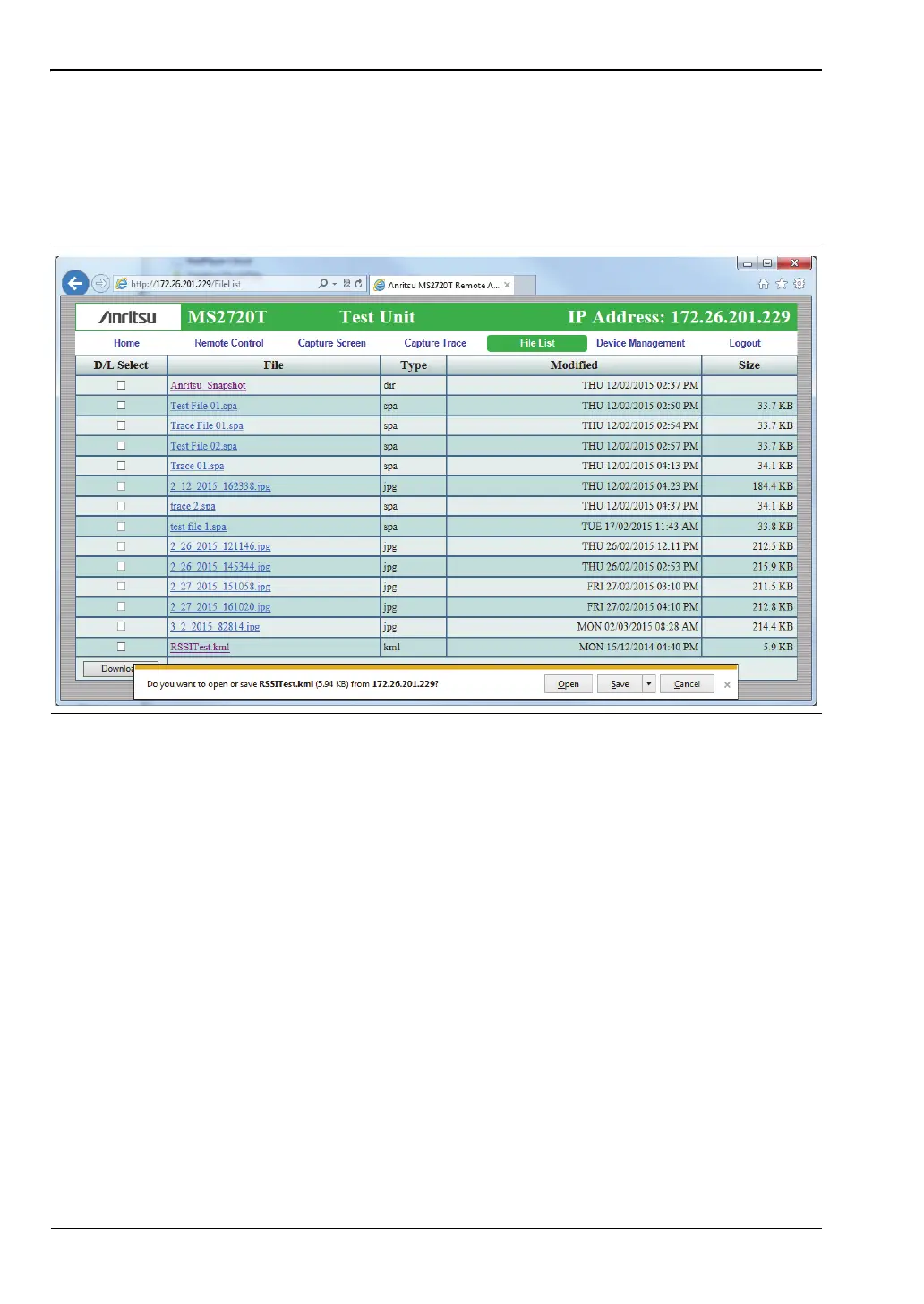Screen dimensions: 924x1304
Task: Close the Anritsu MS2720T browser tab
Action: pos(507,285)
